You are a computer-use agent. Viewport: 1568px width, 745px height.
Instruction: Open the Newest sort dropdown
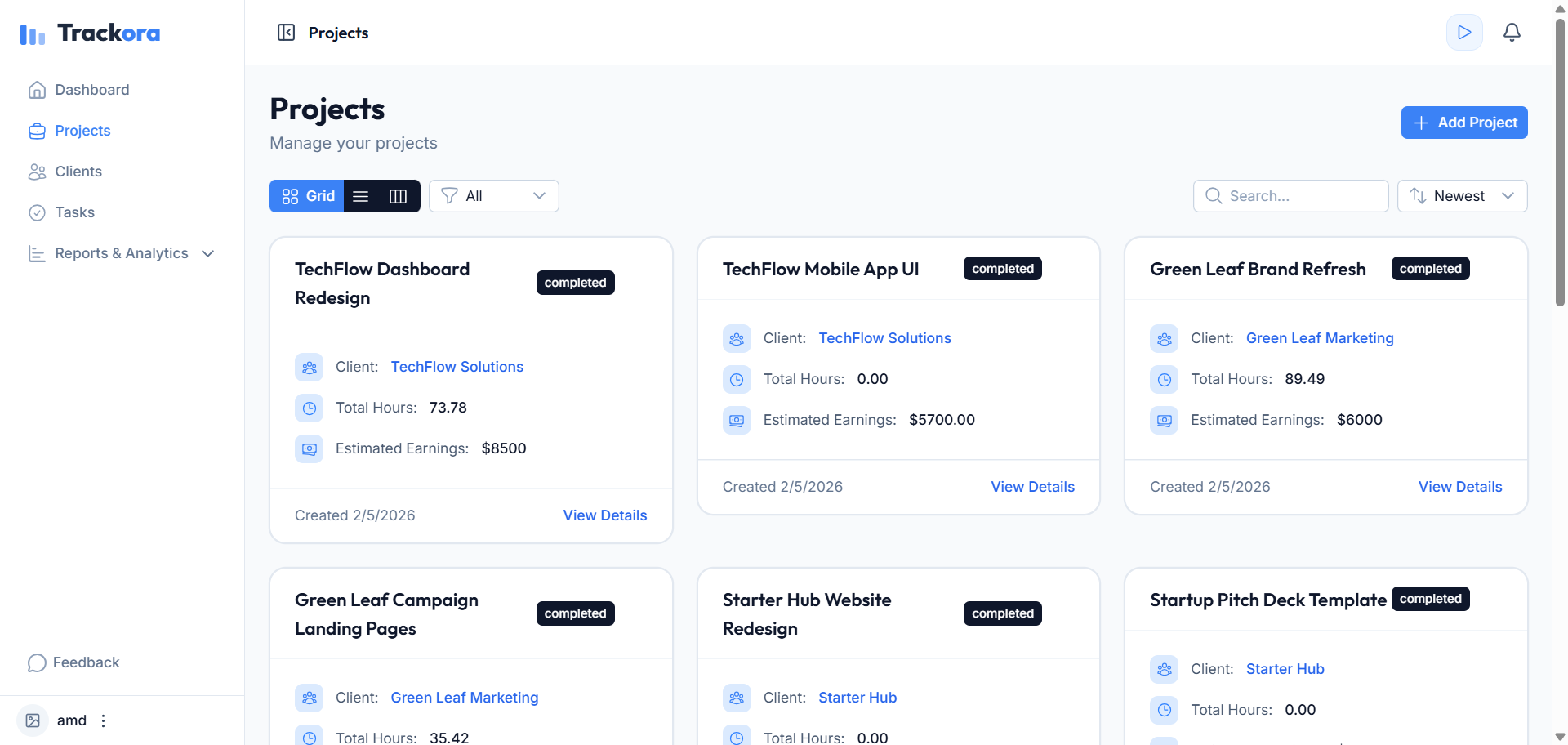pos(1462,196)
